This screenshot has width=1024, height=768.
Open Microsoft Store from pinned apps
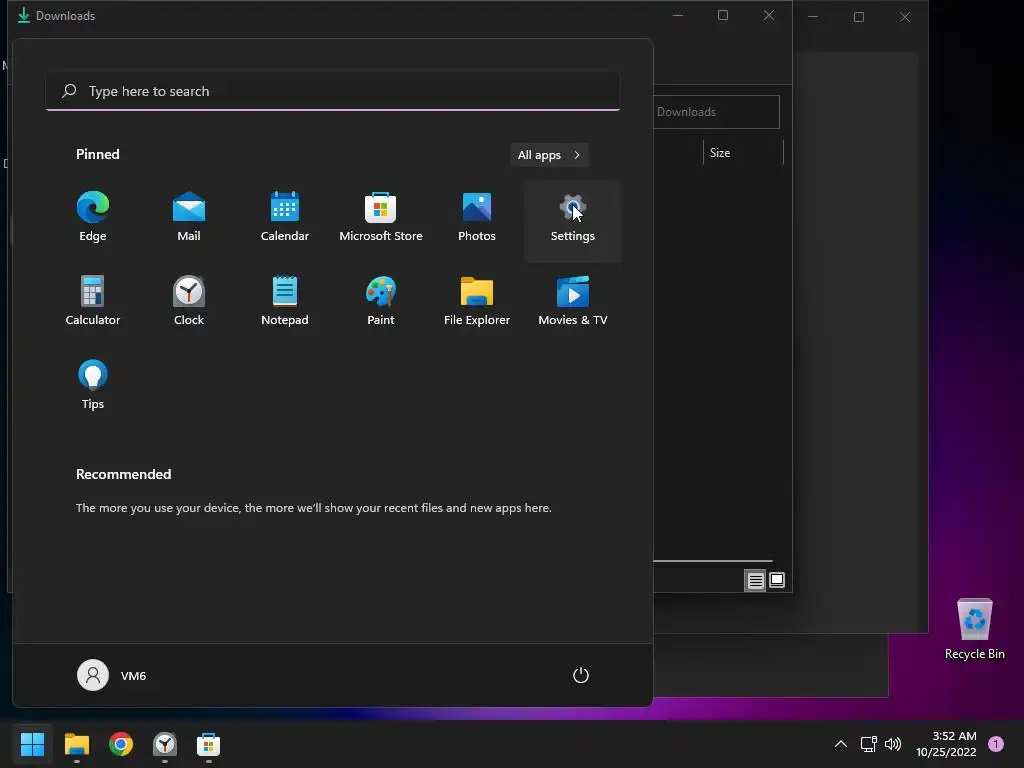pos(381,218)
